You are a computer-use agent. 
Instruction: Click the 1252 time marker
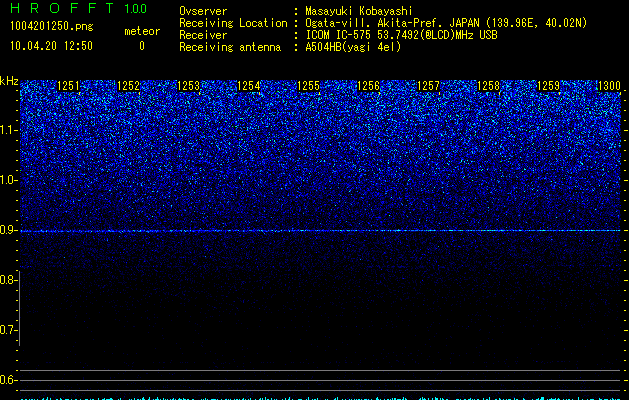point(128,86)
